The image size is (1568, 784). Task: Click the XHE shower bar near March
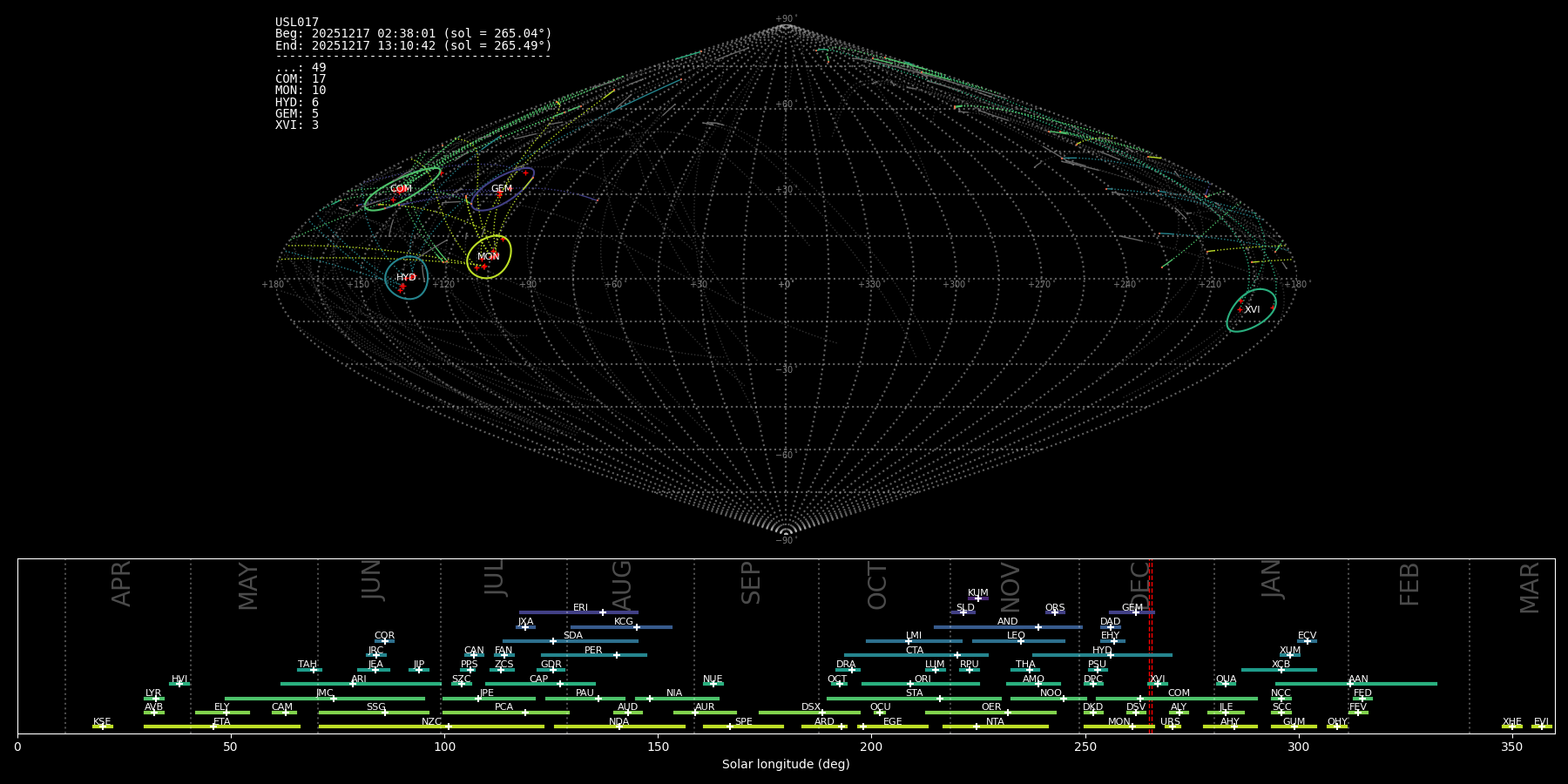tap(1511, 727)
